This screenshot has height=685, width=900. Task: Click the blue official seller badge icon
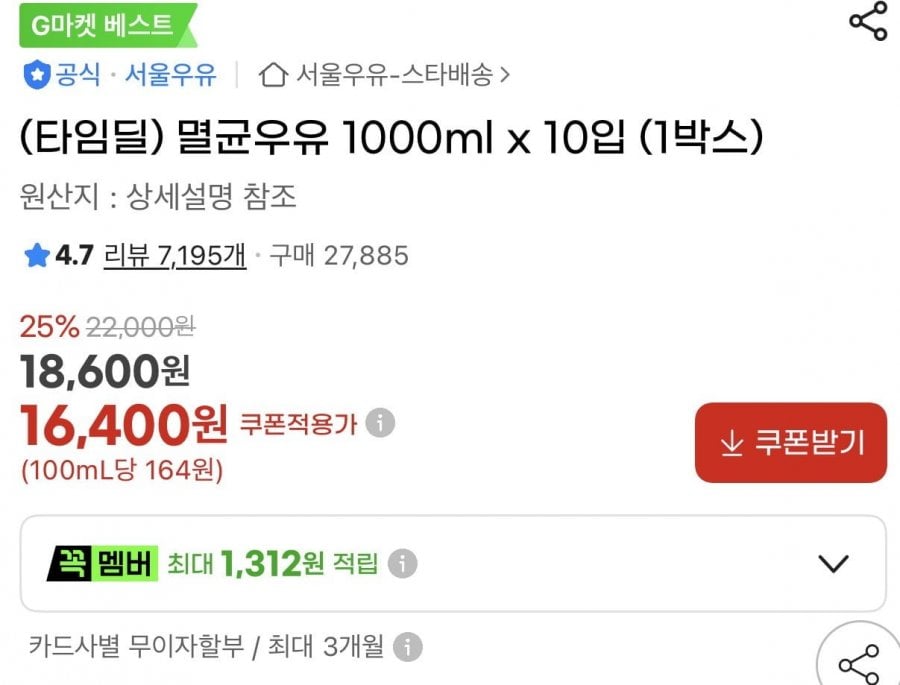click(37, 72)
